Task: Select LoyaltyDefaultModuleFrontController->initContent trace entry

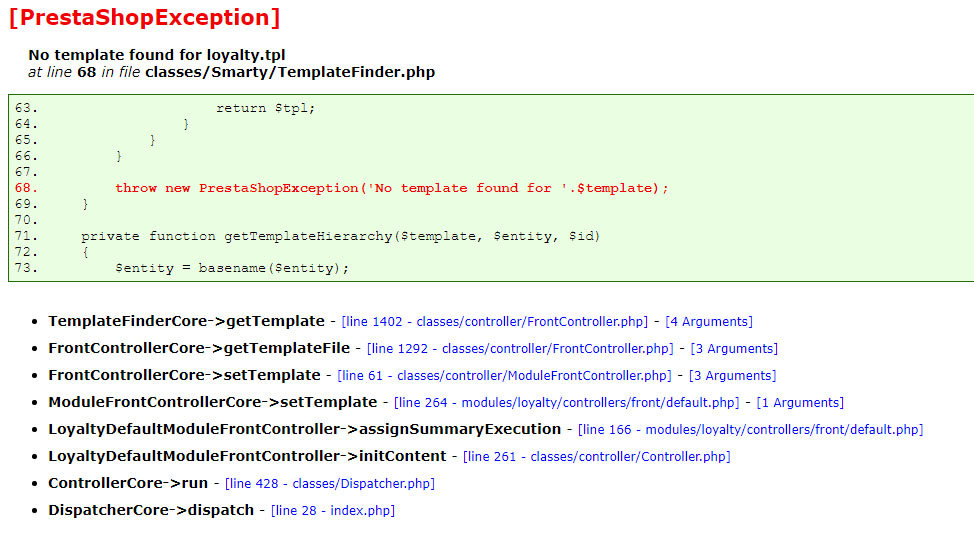Action: 247,456
